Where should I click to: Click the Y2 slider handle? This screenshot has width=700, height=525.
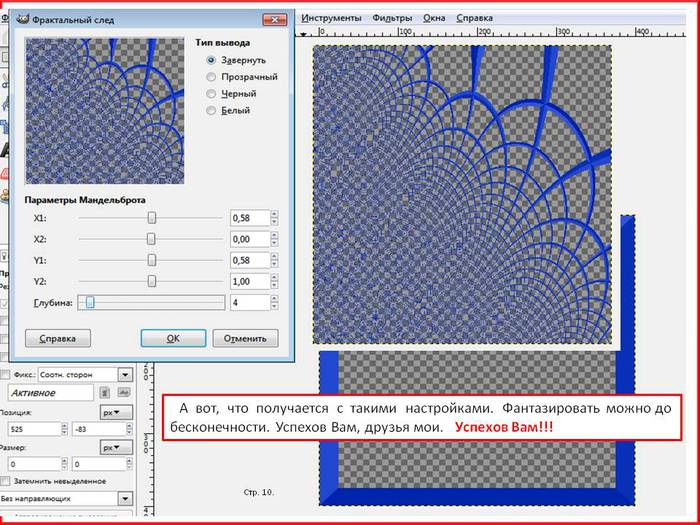click(x=152, y=281)
